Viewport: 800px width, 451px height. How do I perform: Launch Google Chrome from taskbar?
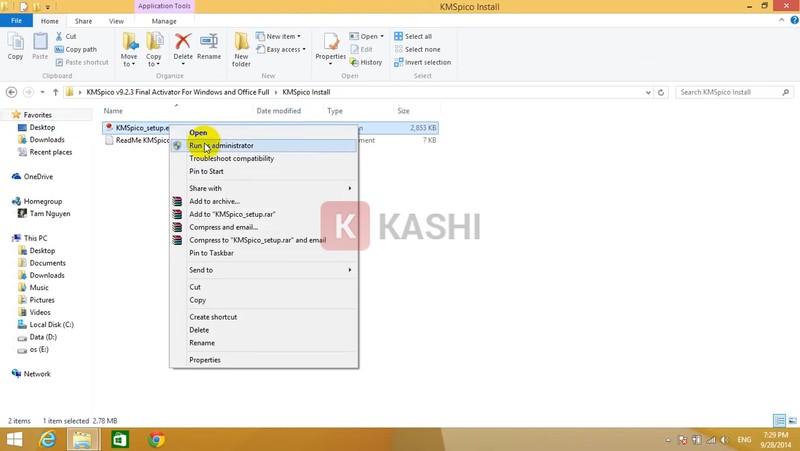pyautogui.click(x=156, y=440)
